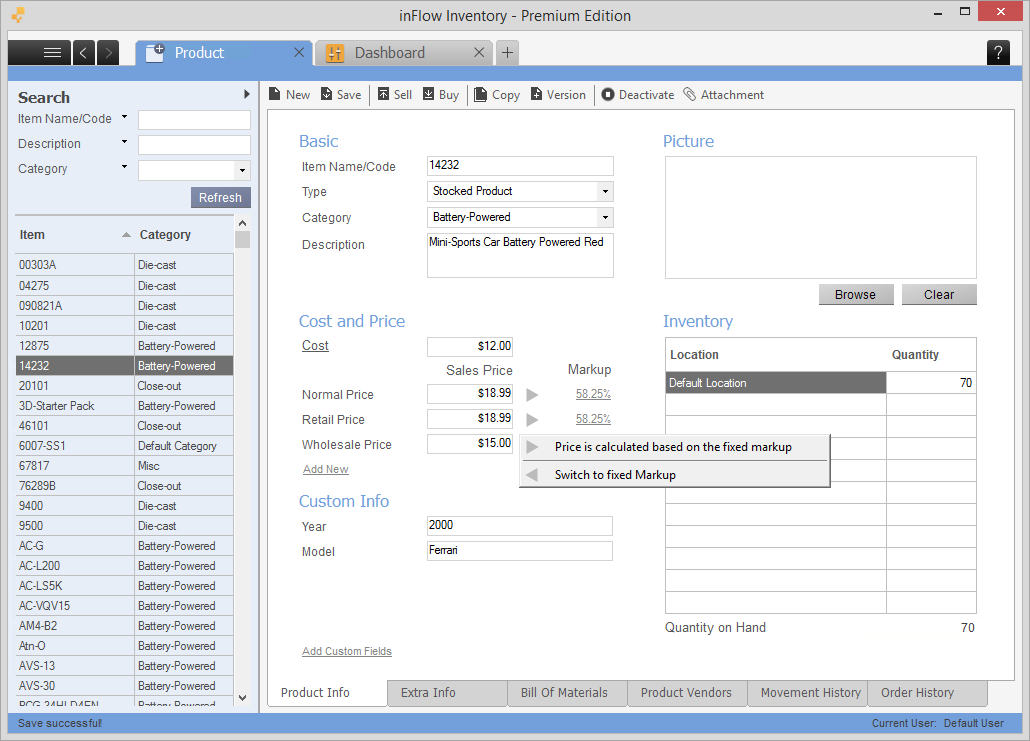Select item AC-VQV15 in the product list

(x=124, y=606)
